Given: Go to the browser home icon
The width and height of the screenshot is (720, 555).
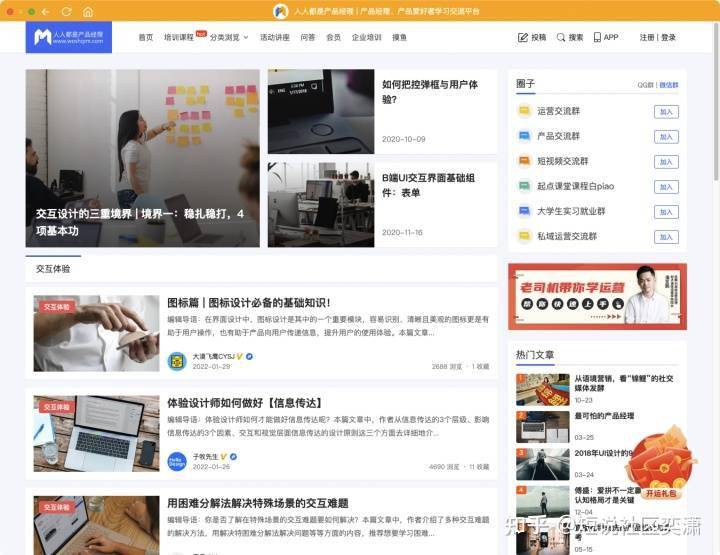Looking at the screenshot, I should pos(88,11).
